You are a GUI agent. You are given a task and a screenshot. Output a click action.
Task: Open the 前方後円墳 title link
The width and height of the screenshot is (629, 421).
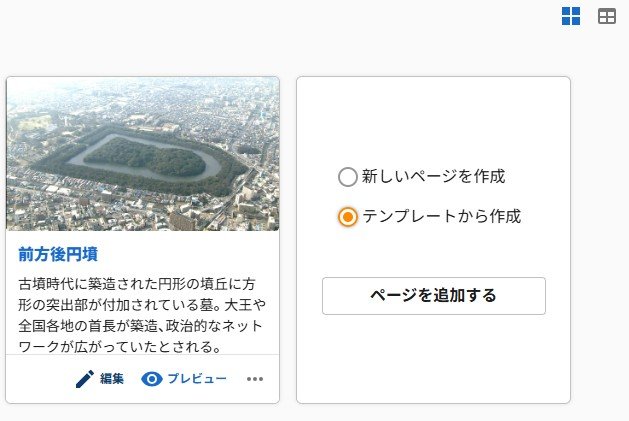click(58, 254)
